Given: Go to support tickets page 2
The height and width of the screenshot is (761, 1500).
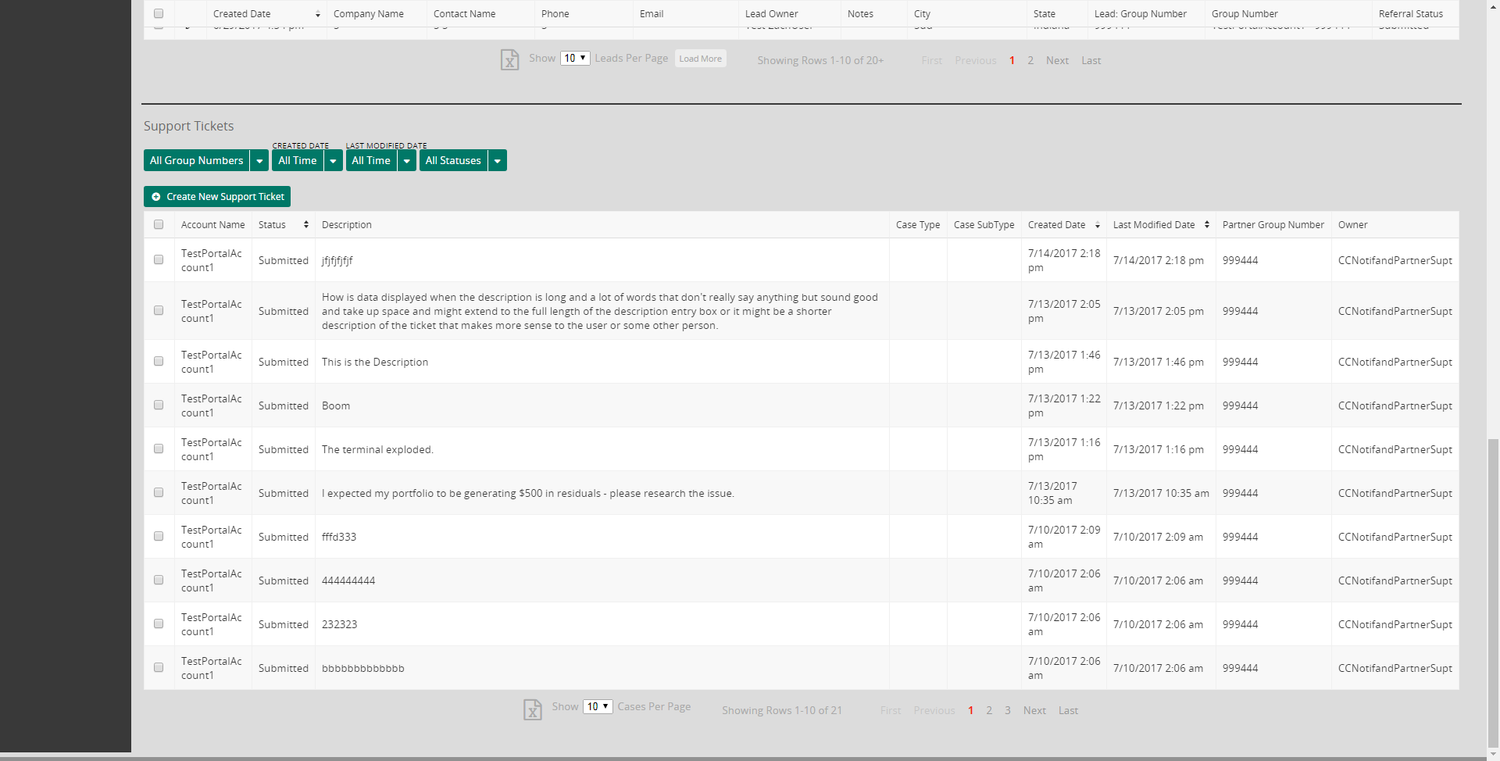Looking at the screenshot, I should 989,710.
